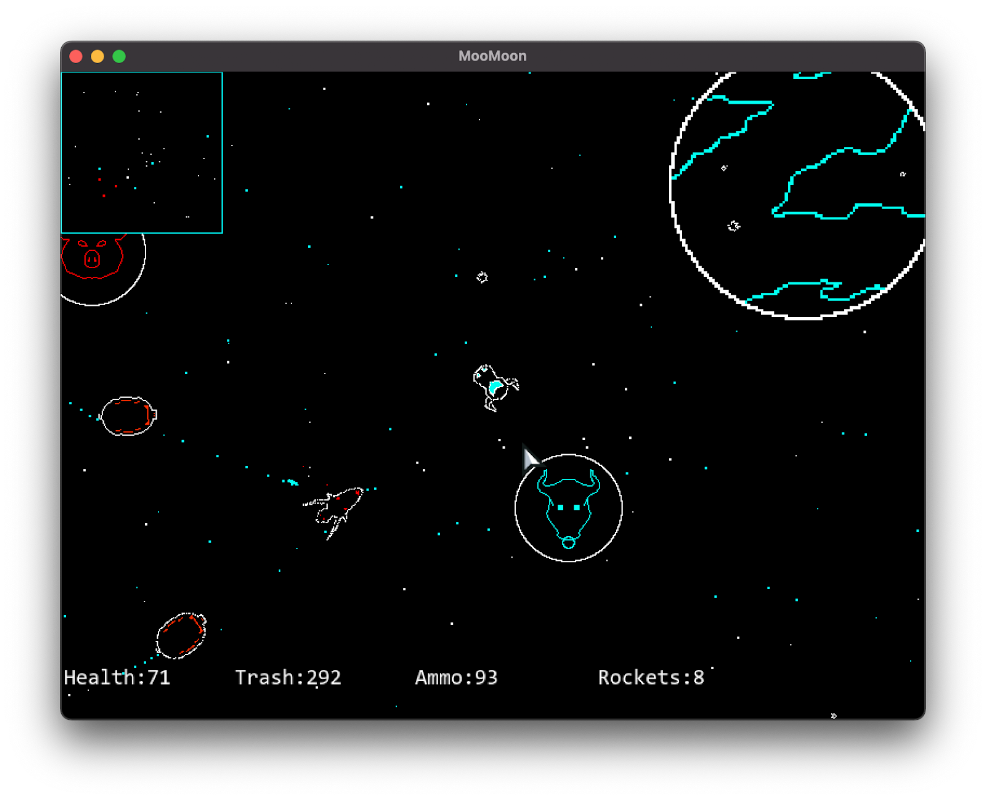The image size is (986, 800).
Task: Click the tiny asteroid at window's bottom edge
Action: 833,715
